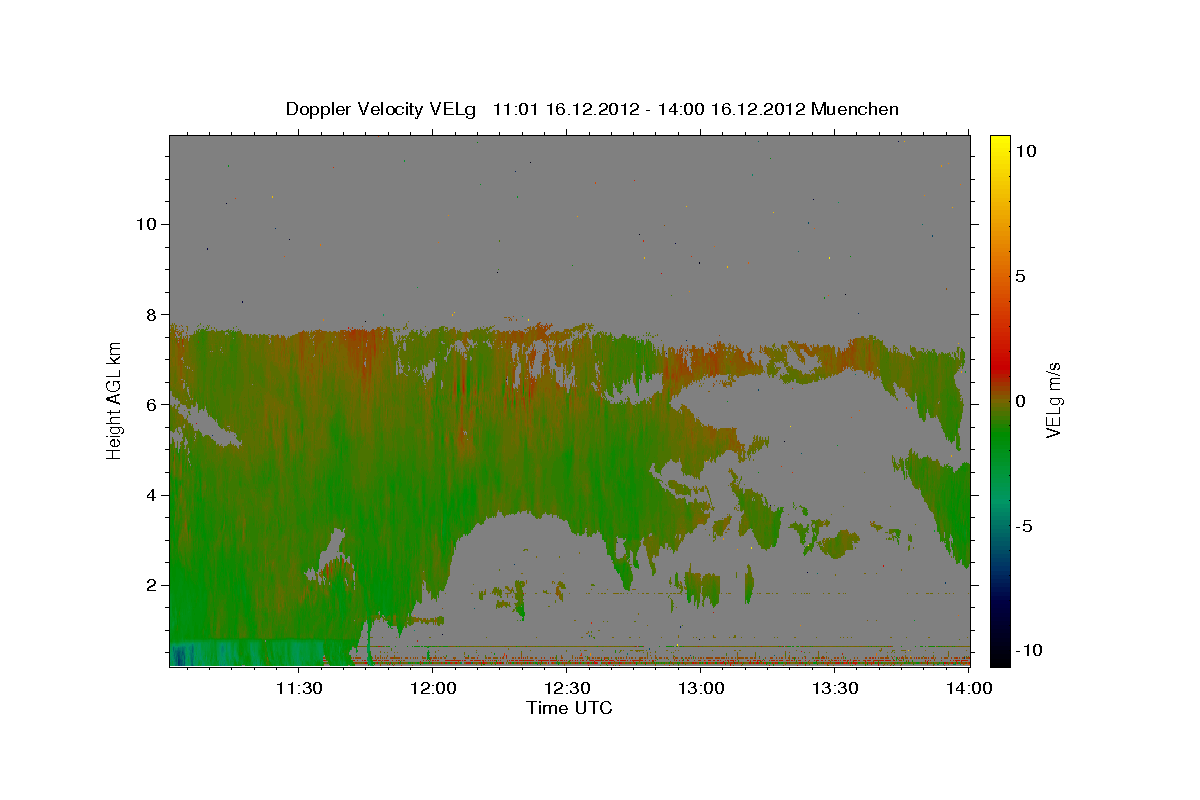Click the colorbar tick label -10
The width and height of the screenshot is (1200, 800).
1029,650
